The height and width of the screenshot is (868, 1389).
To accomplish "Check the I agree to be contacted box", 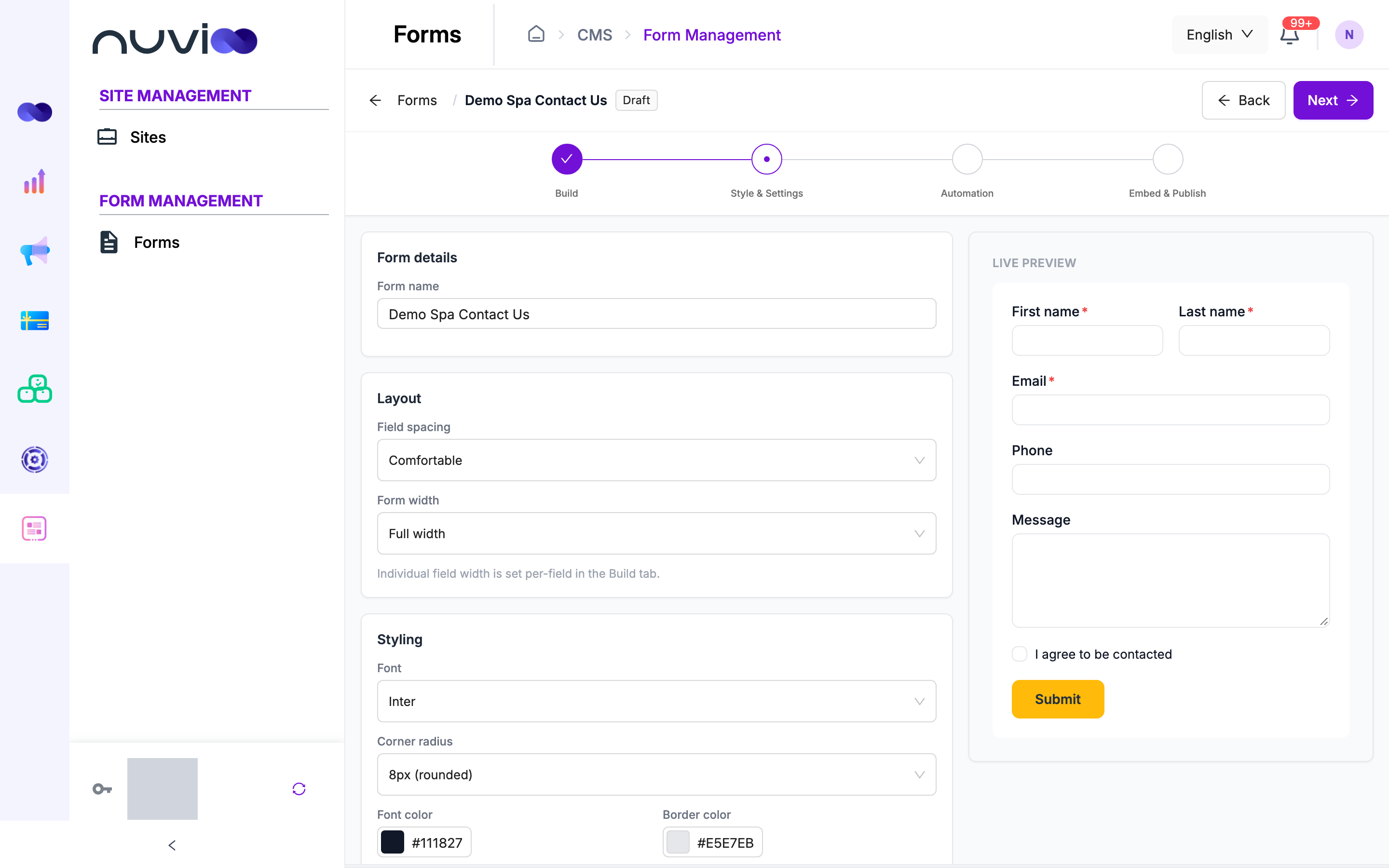I will [1020, 654].
